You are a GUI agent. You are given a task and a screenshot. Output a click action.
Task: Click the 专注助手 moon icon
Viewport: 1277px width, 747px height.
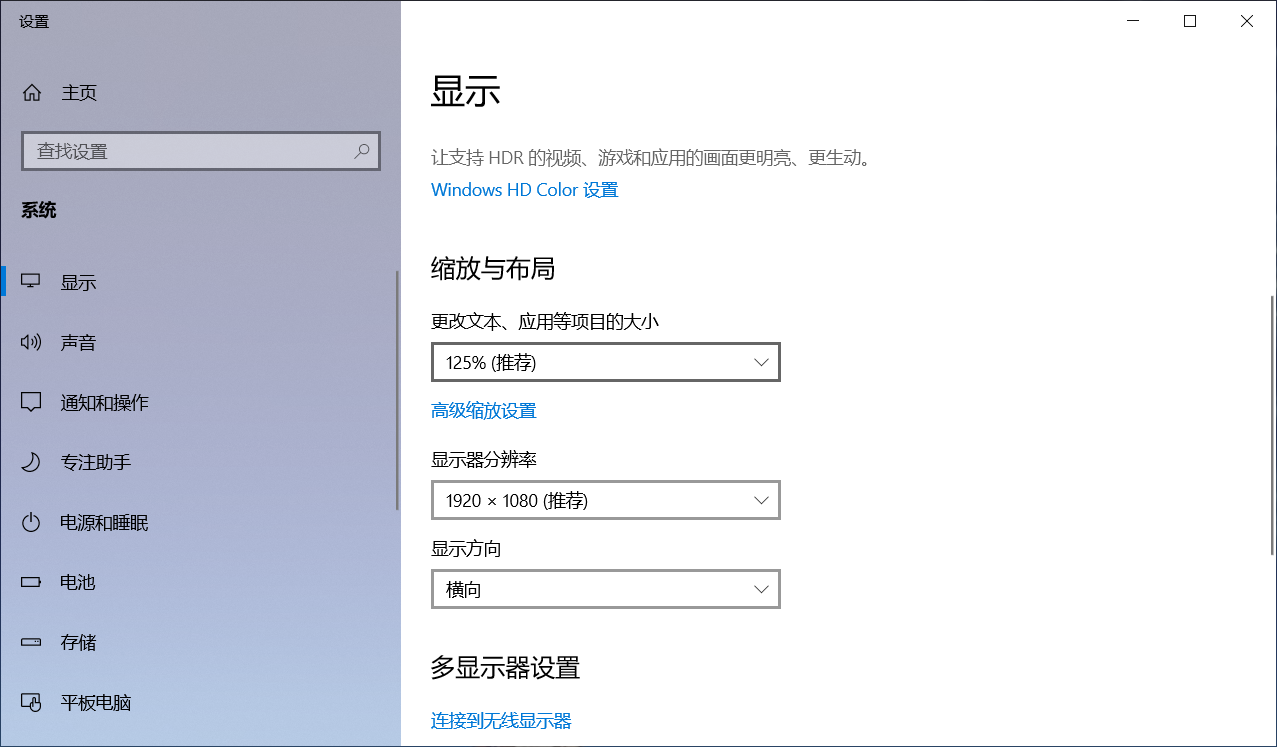point(32,462)
